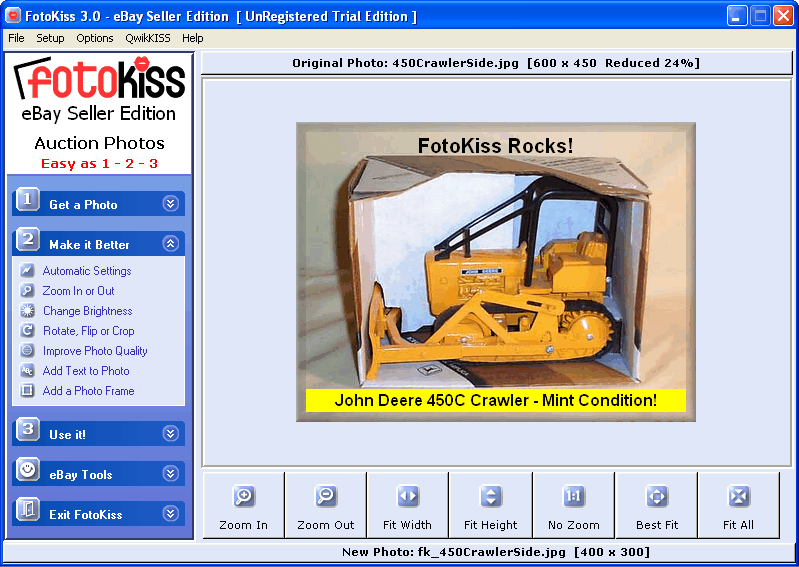The height and width of the screenshot is (567, 799).
Task: Click the Improve Photo Quality icon
Action: point(27,350)
